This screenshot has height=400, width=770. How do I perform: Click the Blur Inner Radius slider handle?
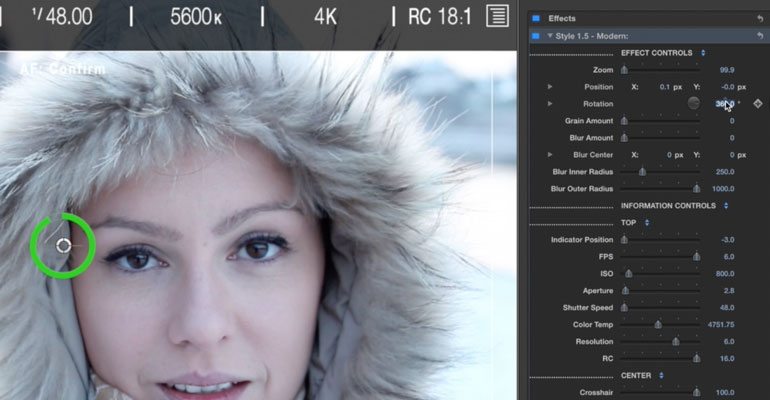point(642,172)
